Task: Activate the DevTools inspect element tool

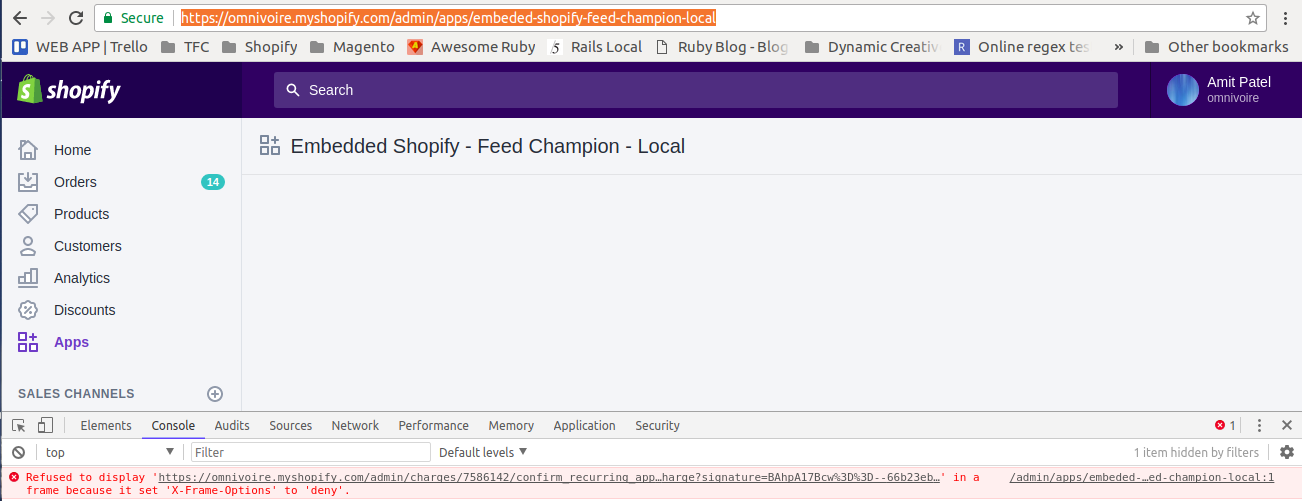Action: click(x=19, y=425)
